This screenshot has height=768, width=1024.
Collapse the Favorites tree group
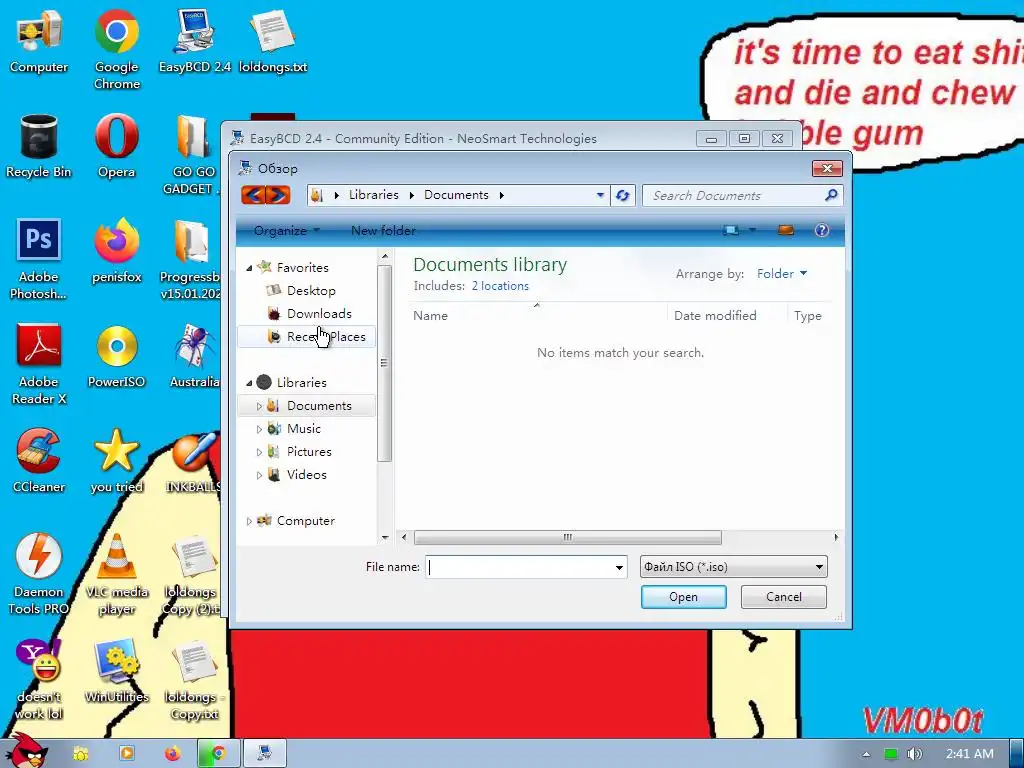click(249, 268)
